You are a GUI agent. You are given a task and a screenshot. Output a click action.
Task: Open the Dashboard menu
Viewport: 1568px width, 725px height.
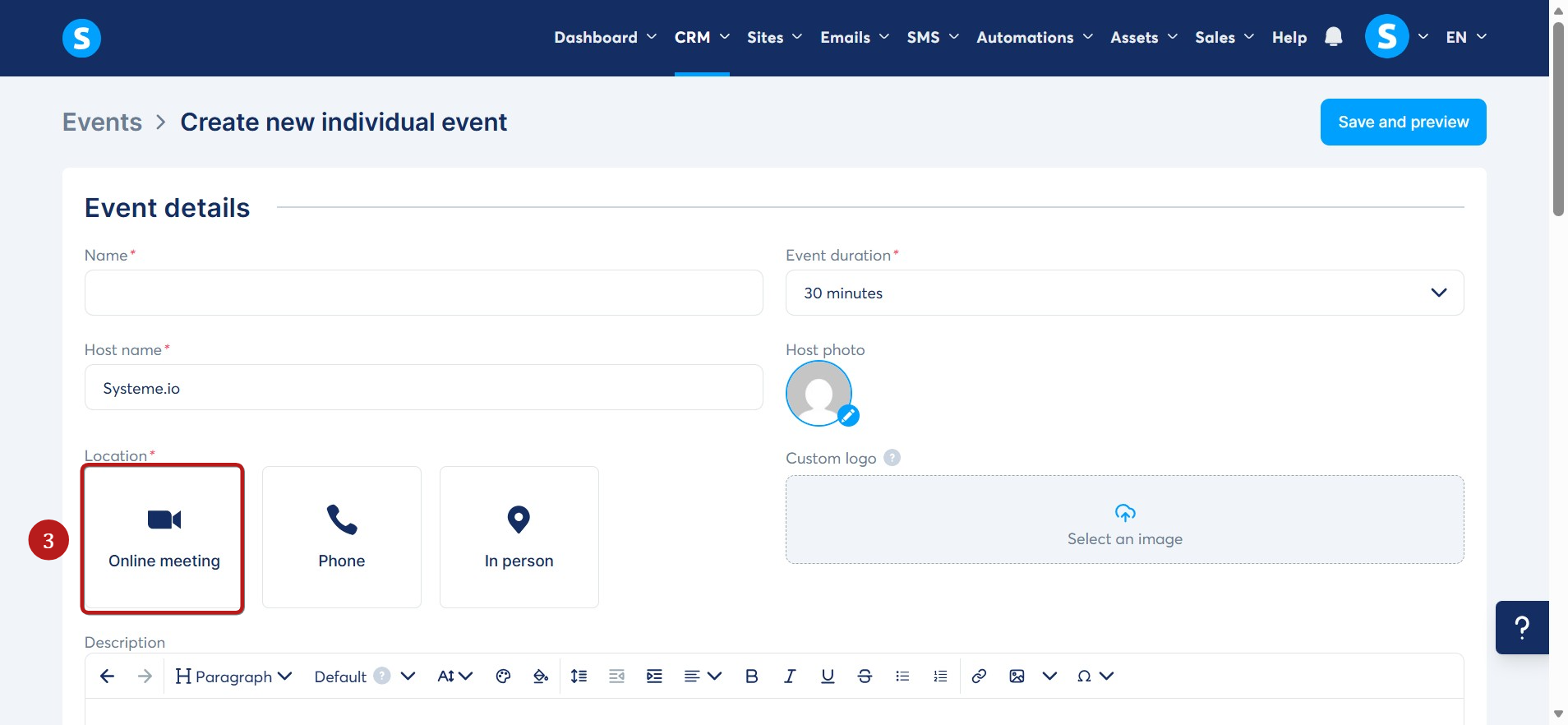pos(605,37)
